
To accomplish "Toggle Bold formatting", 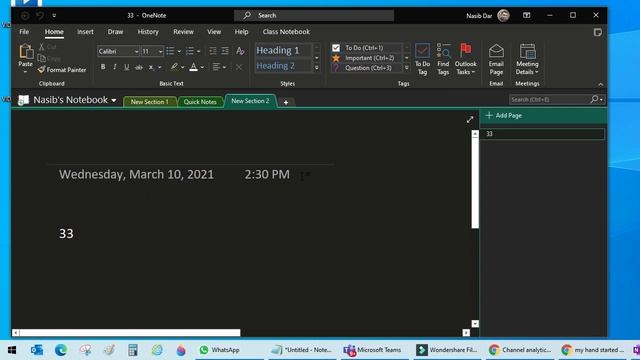I will tap(103, 67).
